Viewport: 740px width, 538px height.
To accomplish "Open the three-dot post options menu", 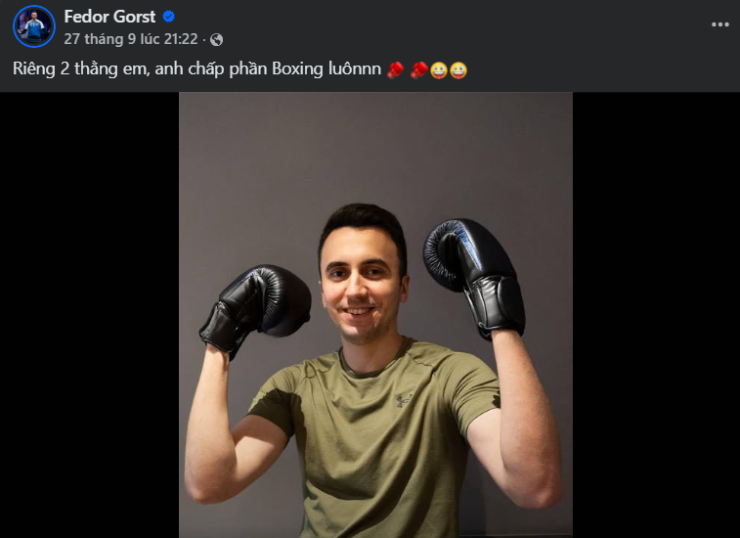I will tap(720, 25).
